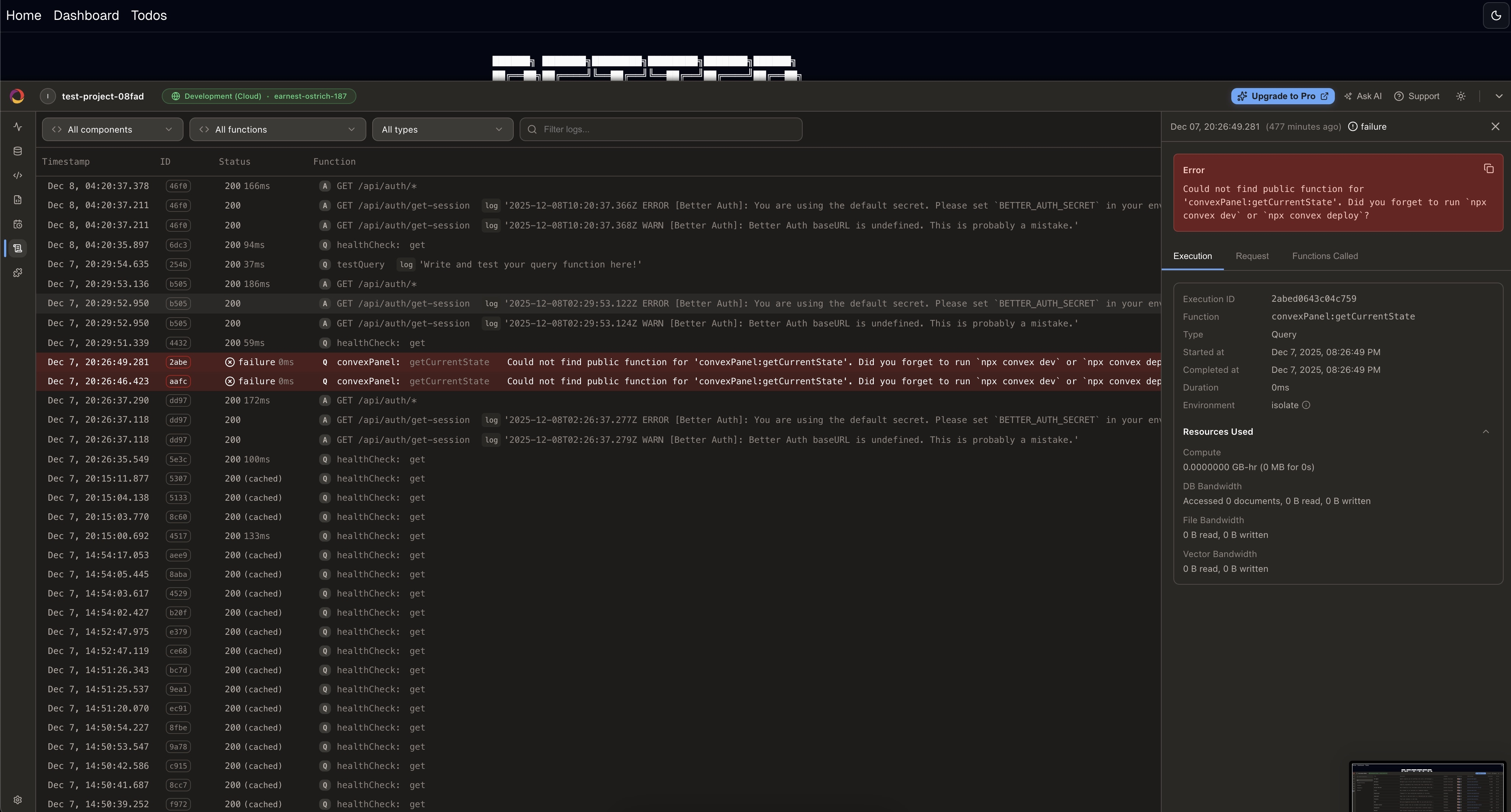Click the Filter logs search field

660,129
